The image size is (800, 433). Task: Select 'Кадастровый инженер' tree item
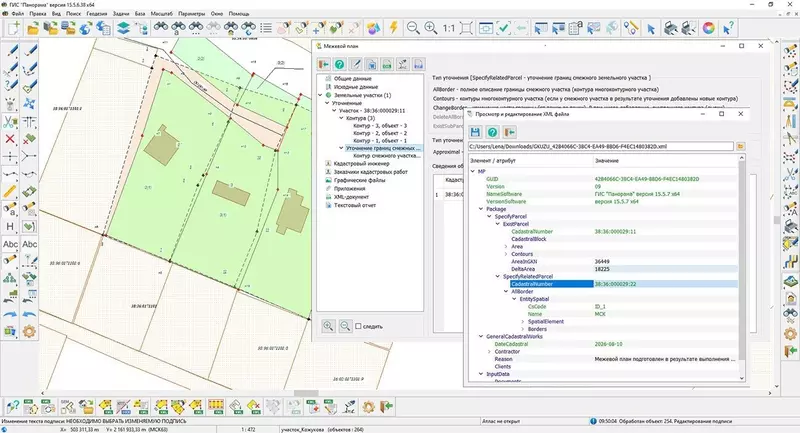click(x=362, y=164)
